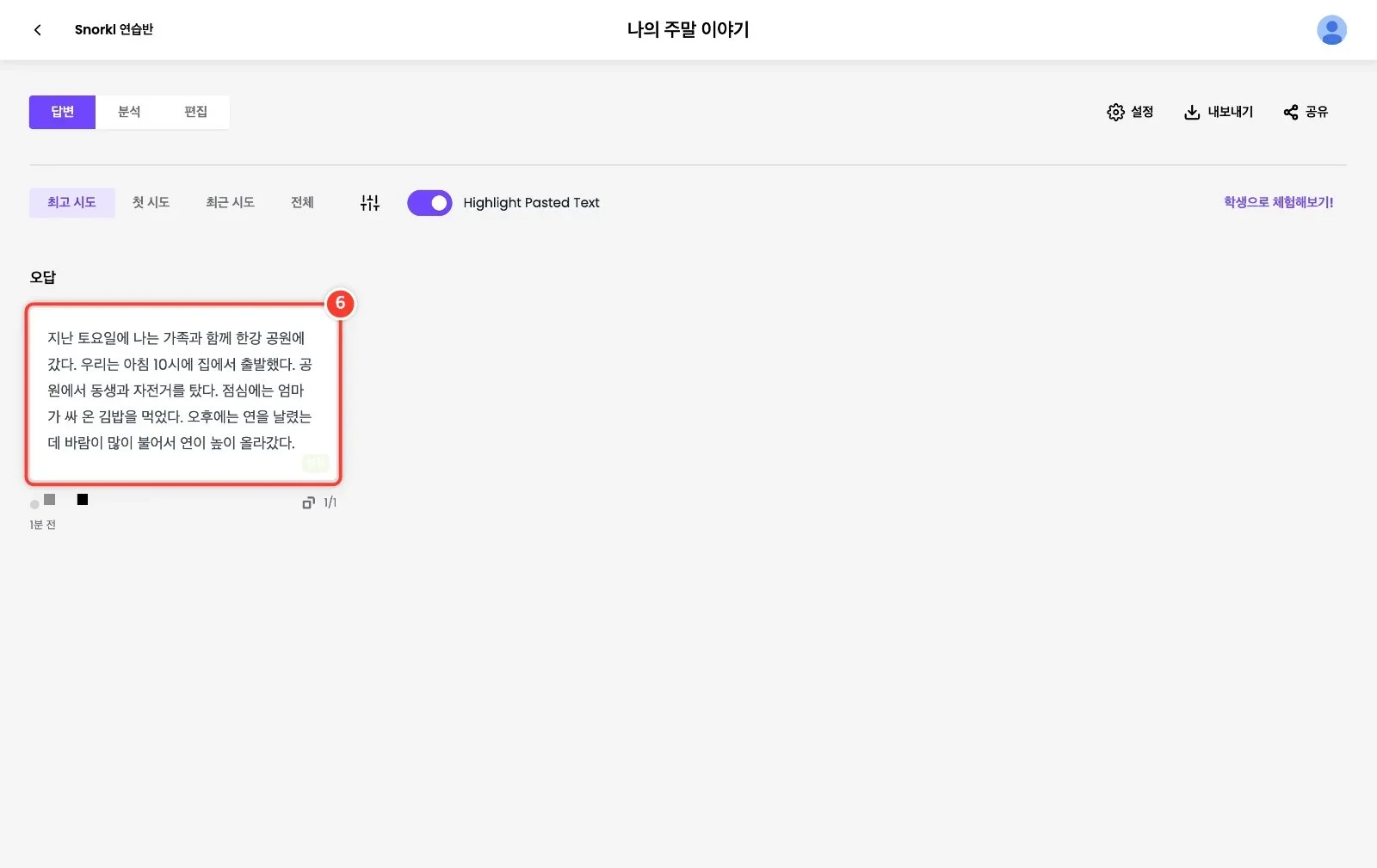
Task: Click the 오답 section heading
Action: [x=43, y=277]
